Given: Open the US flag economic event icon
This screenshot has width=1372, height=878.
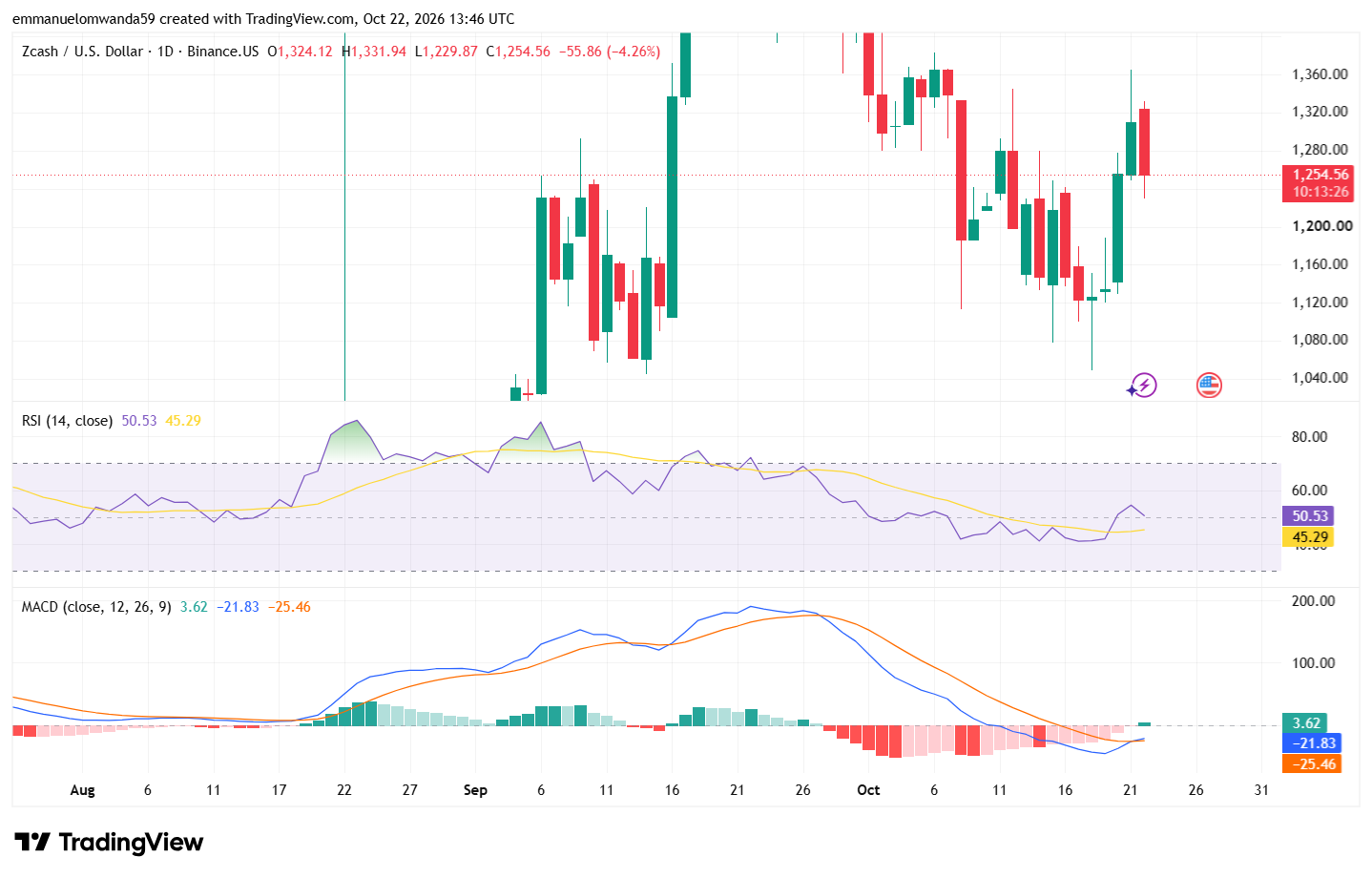Looking at the screenshot, I should (x=1209, y=386).
